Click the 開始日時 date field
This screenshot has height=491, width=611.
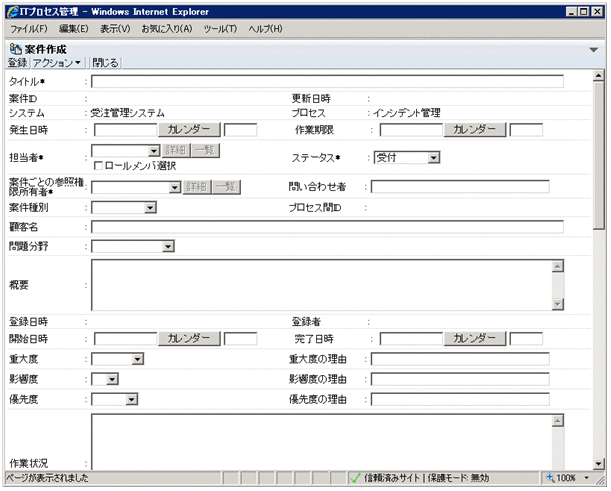125,339
